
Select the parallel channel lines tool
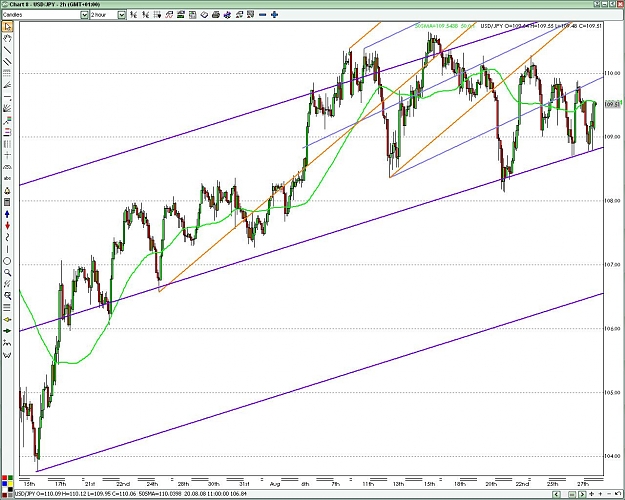pyautogui.click(x=7, y=62)
